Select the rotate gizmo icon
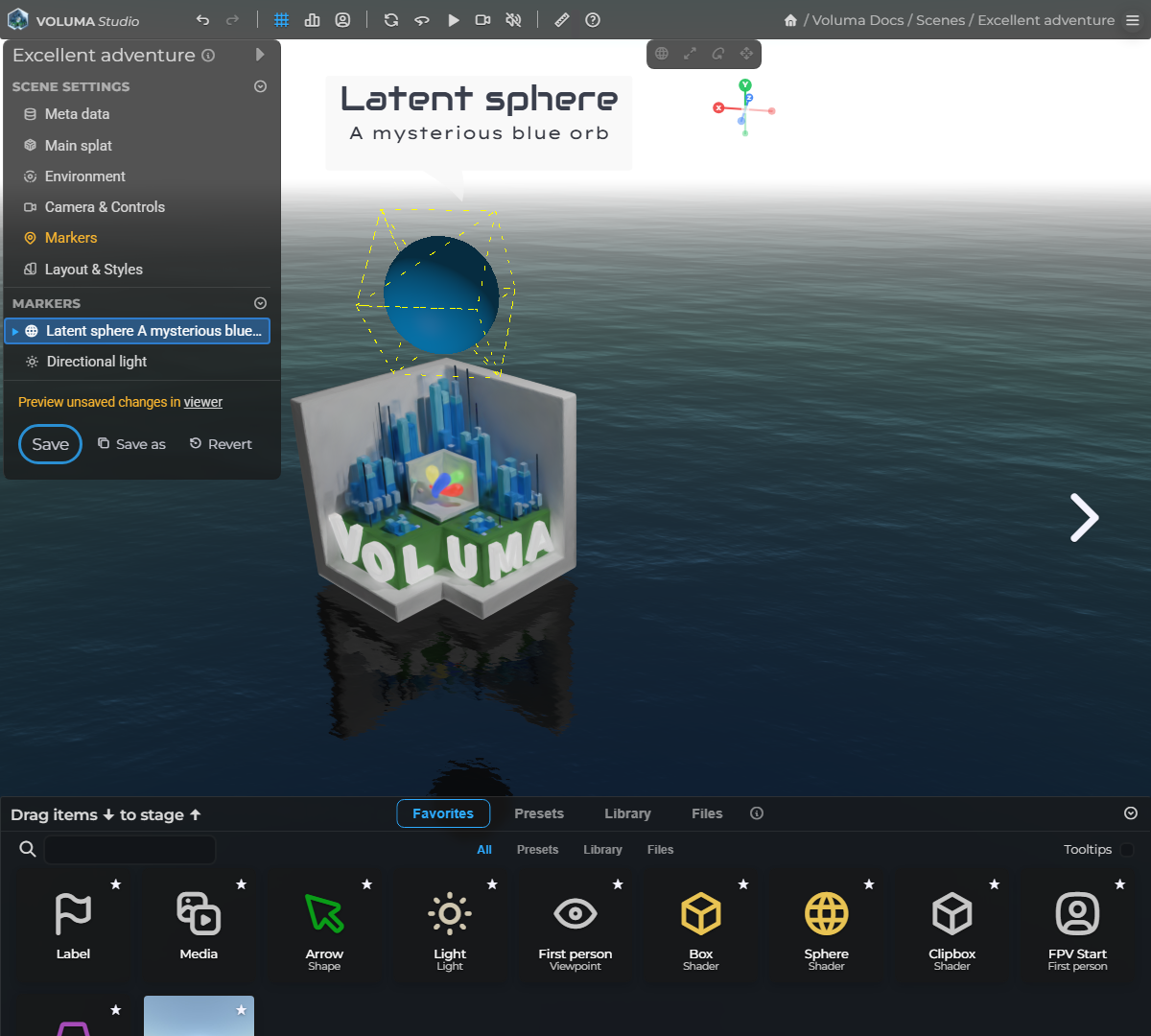Screen dimensions: 1151x1036 (x=718, y=54)
